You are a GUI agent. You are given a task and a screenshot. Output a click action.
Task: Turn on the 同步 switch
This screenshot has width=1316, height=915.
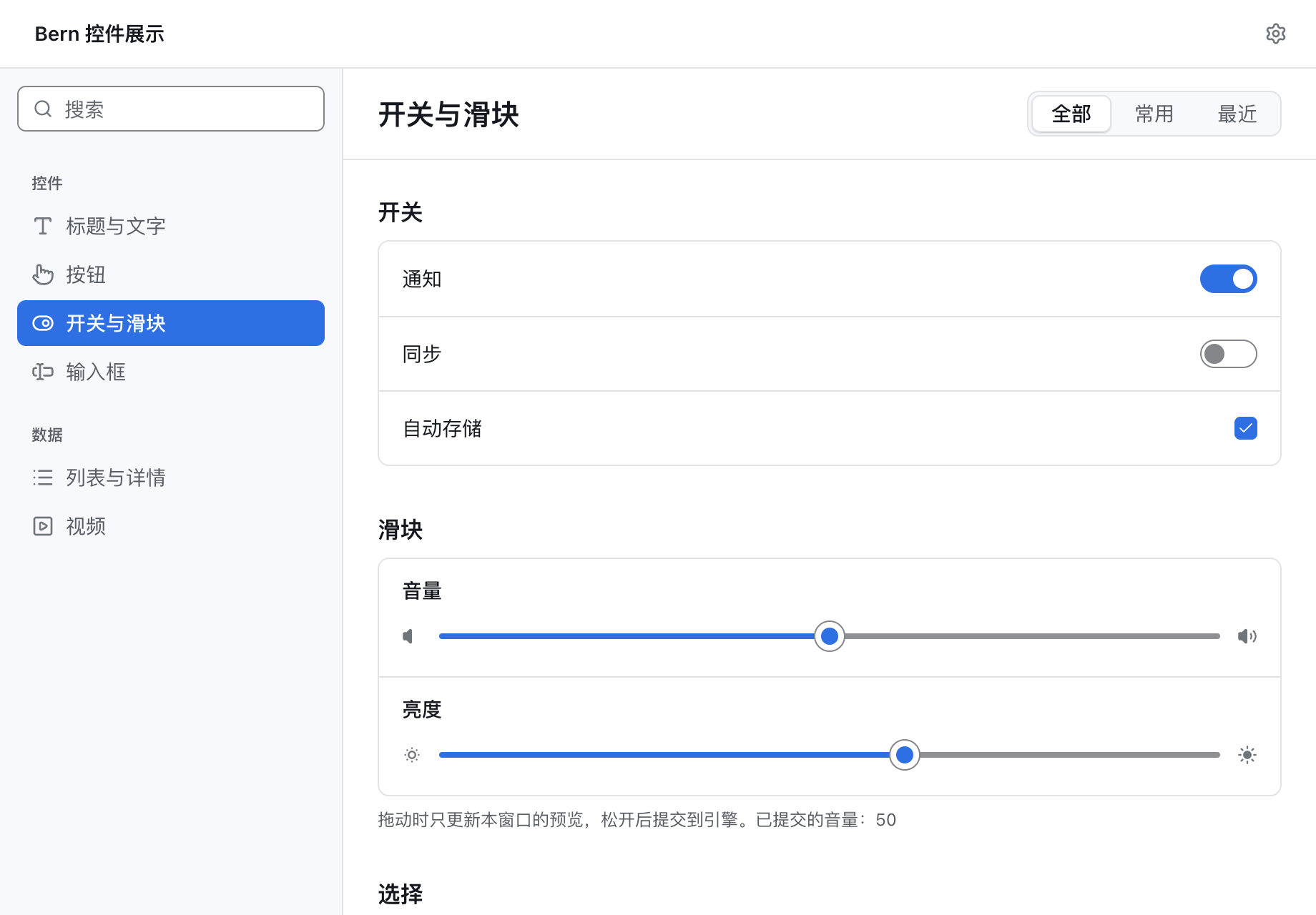[x=1229, y=354]
